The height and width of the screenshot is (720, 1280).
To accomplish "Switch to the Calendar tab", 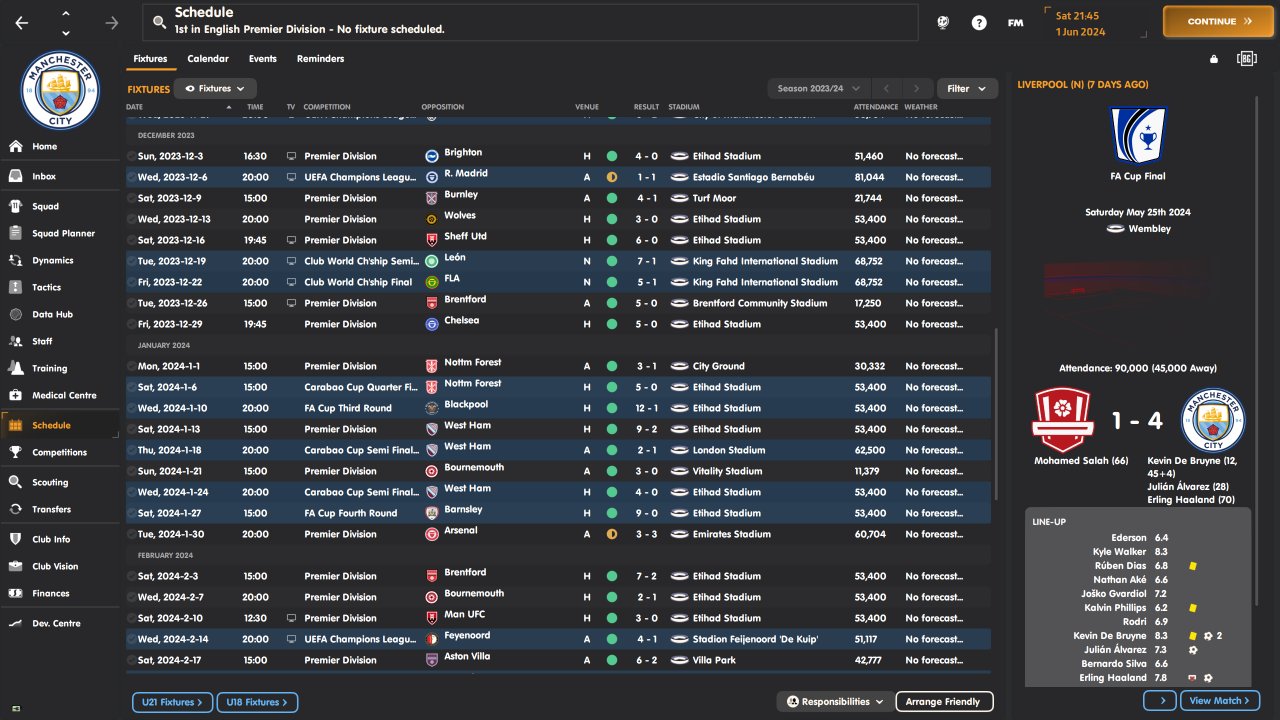I will (208, 59).
